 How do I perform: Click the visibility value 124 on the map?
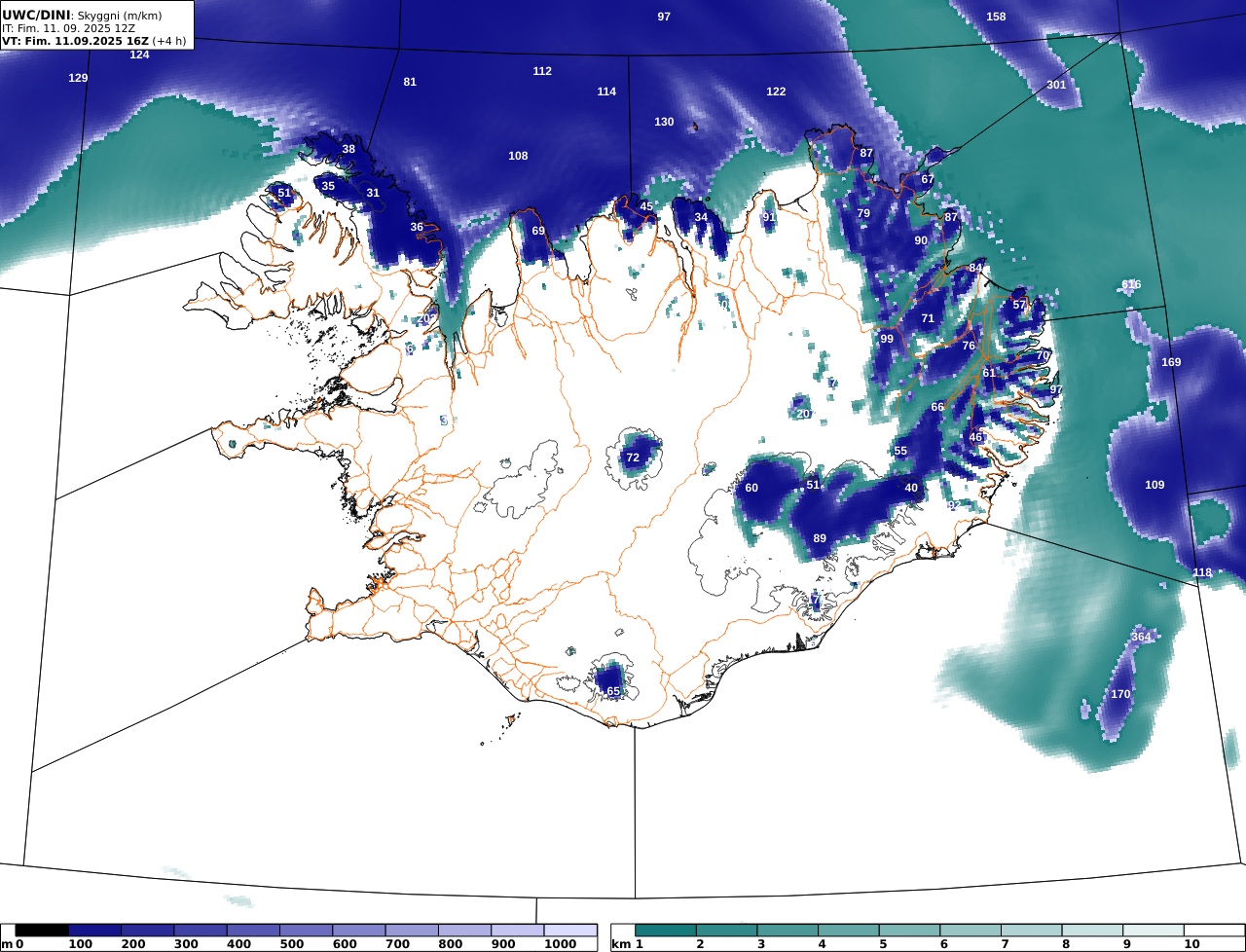click(140, 55)
